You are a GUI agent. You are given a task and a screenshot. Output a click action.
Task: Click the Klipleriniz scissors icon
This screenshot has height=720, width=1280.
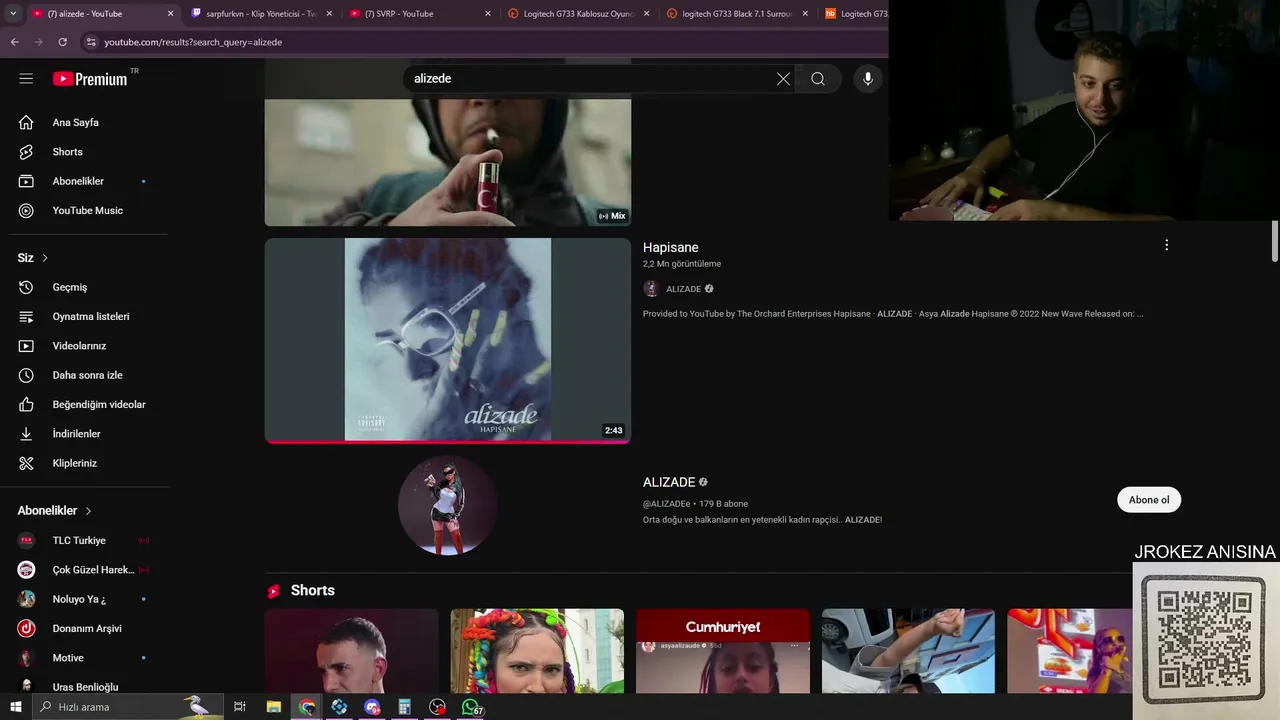click(27, 463)
